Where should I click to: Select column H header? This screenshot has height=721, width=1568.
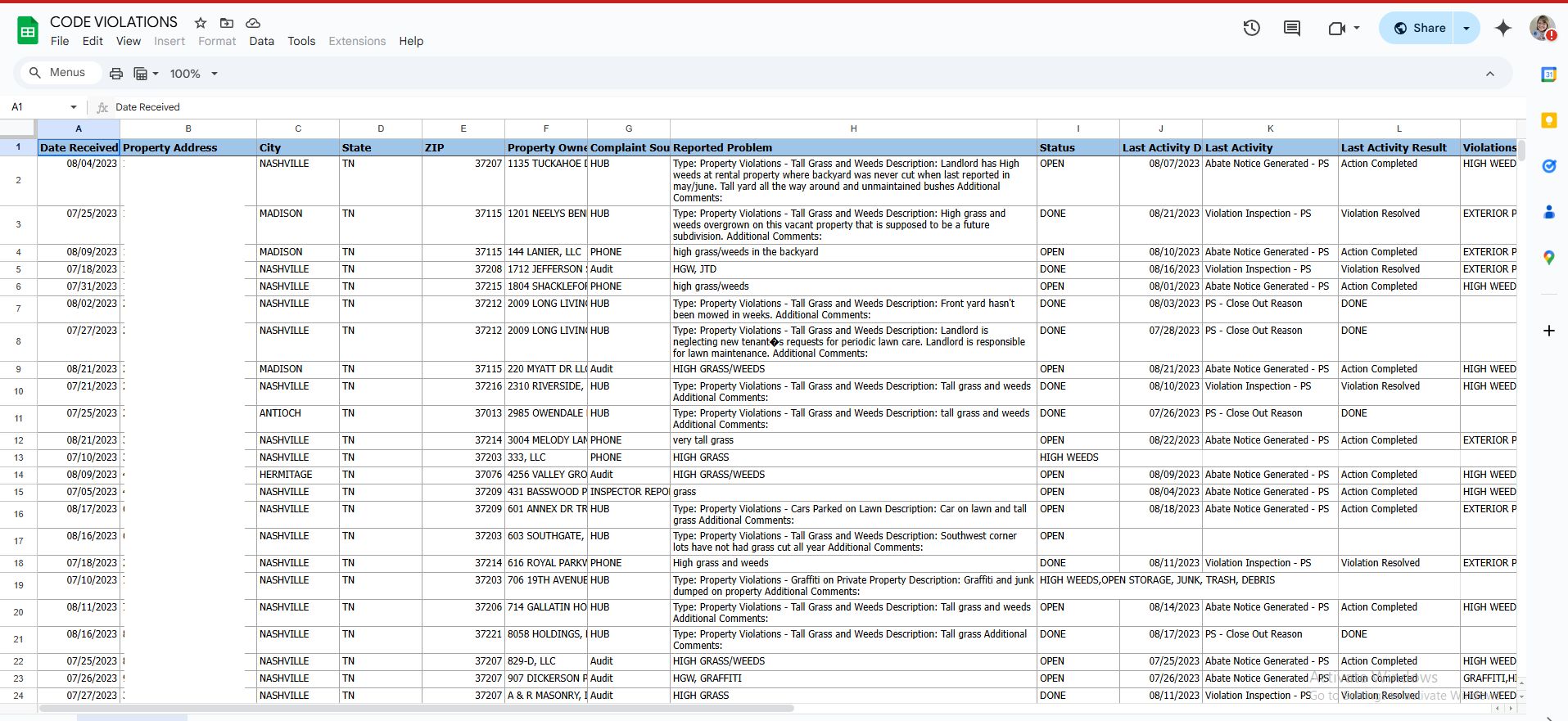point(853,128)
